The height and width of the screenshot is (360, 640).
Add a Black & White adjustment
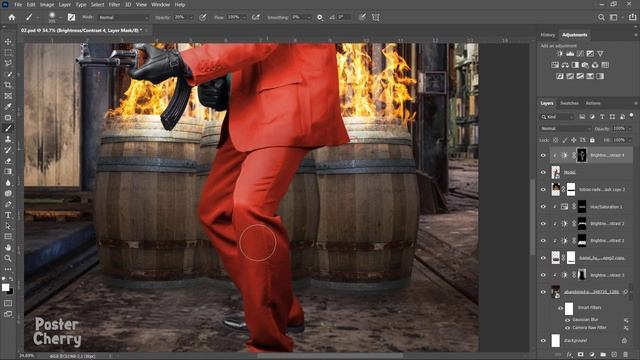[575, 65]
